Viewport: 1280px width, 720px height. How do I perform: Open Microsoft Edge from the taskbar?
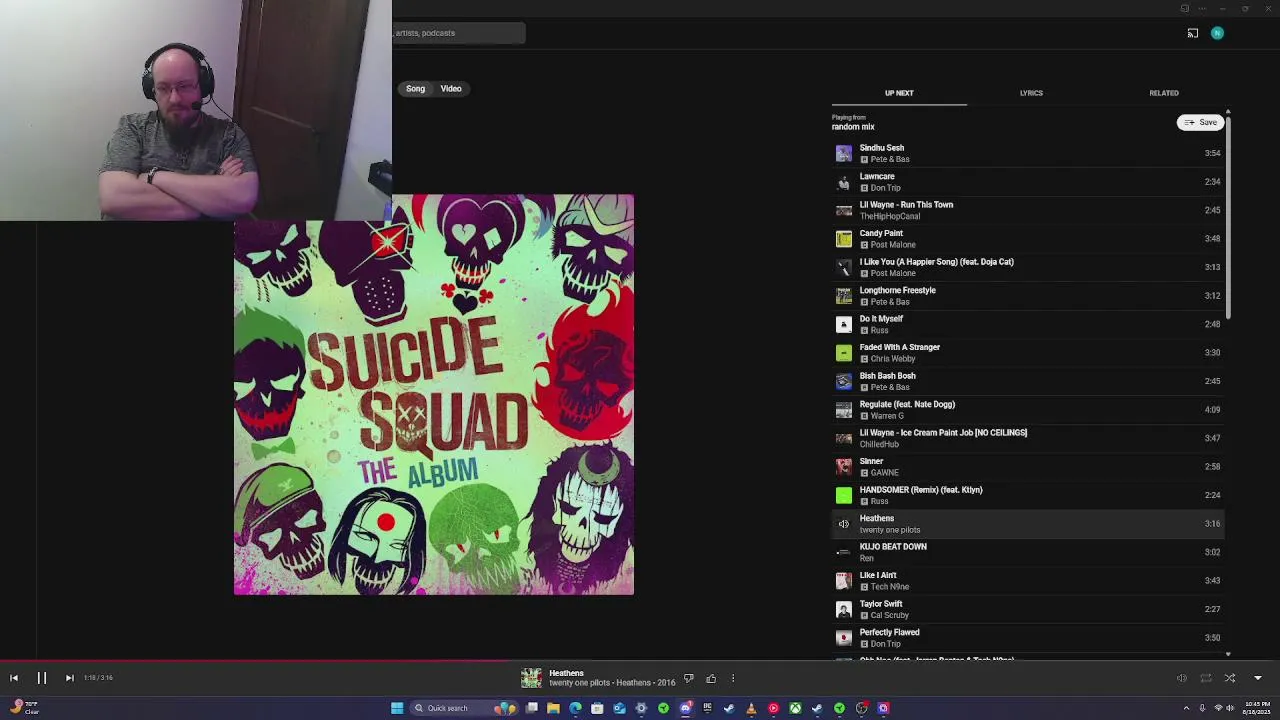(575, 708)
